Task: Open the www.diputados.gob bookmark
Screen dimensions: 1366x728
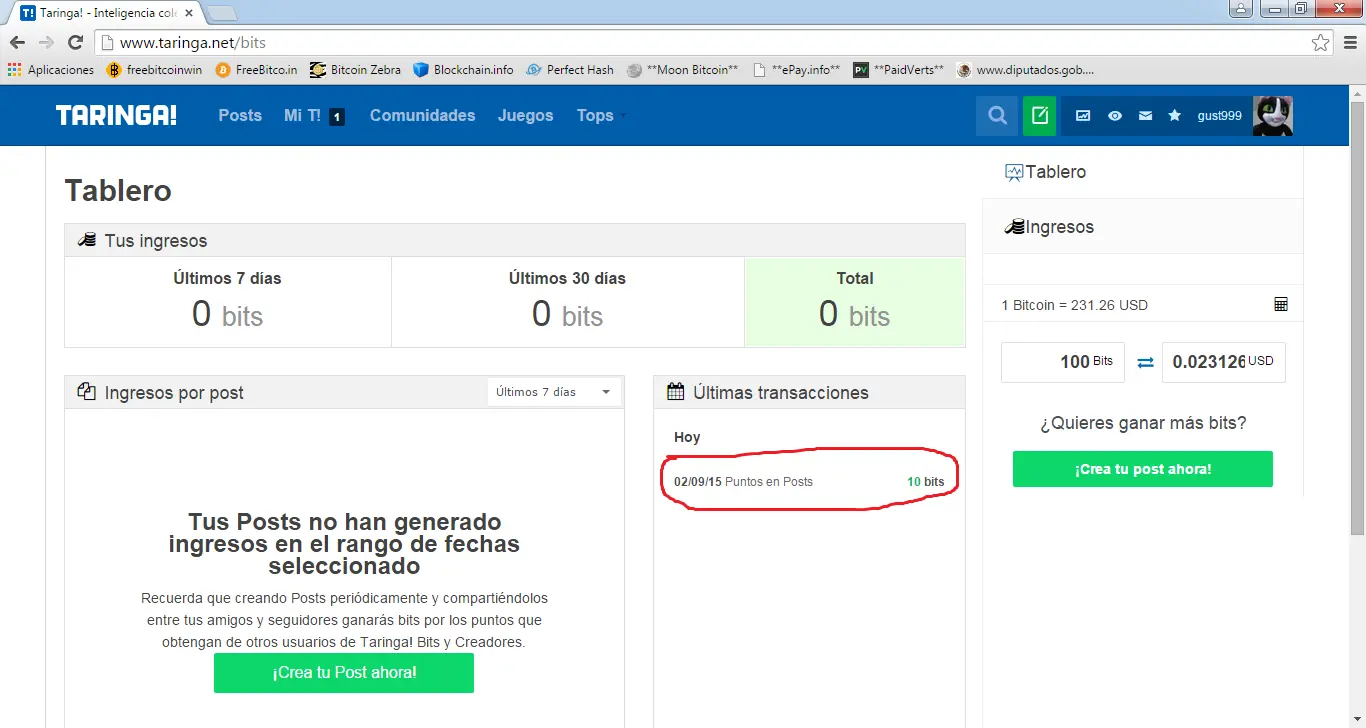Action: 1025,70
